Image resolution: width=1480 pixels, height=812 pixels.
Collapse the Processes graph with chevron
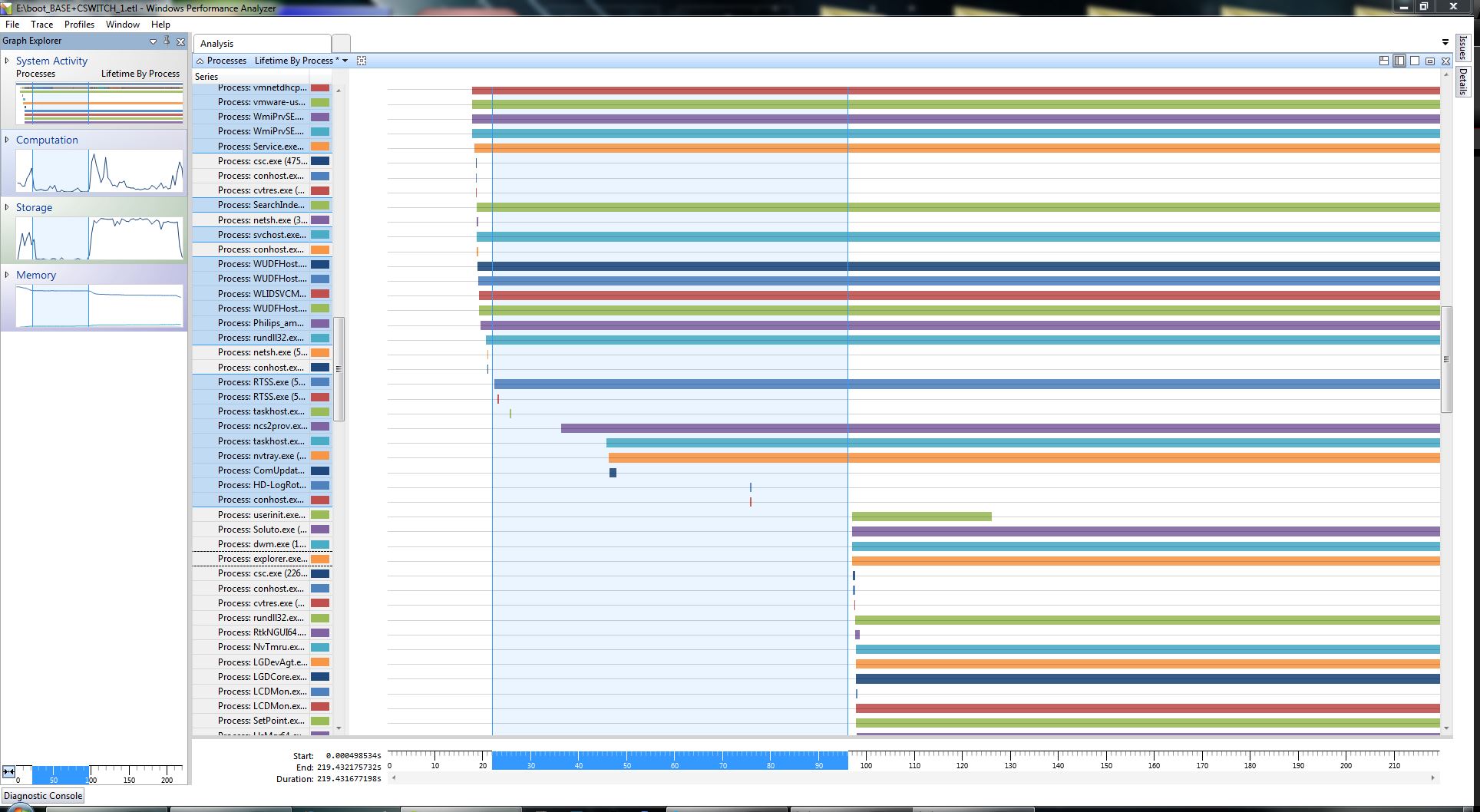coord(200,61)
